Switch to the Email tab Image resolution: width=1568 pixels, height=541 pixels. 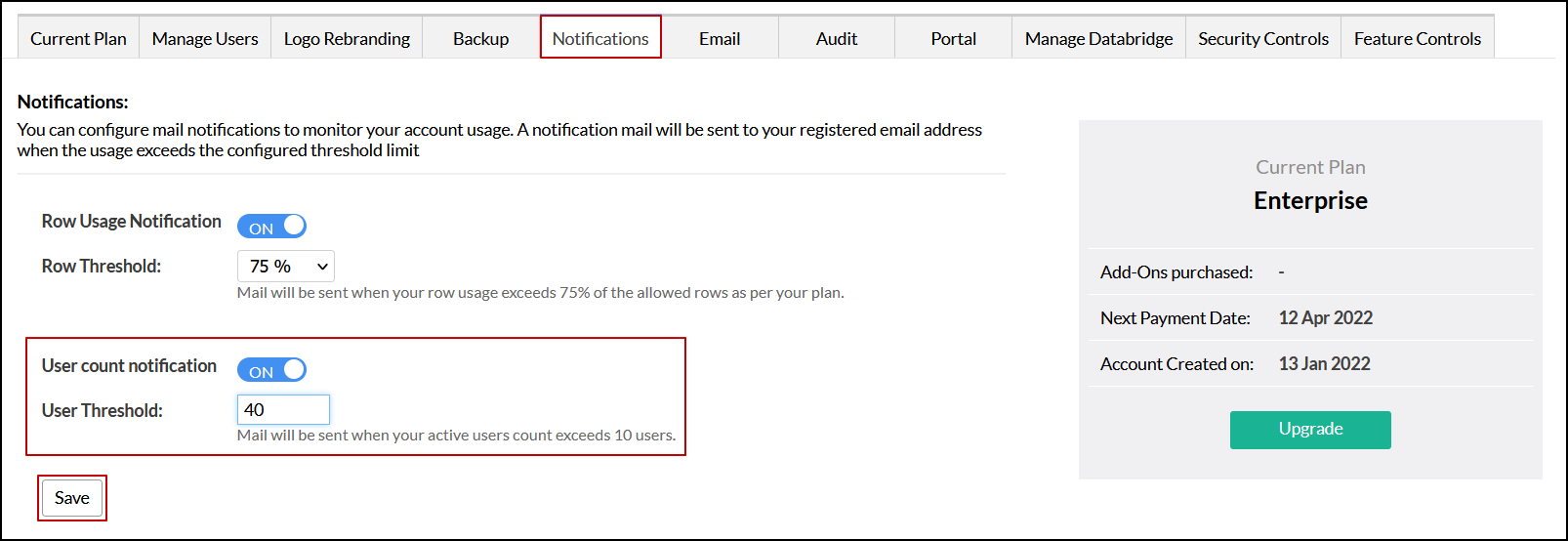point(720,39)
